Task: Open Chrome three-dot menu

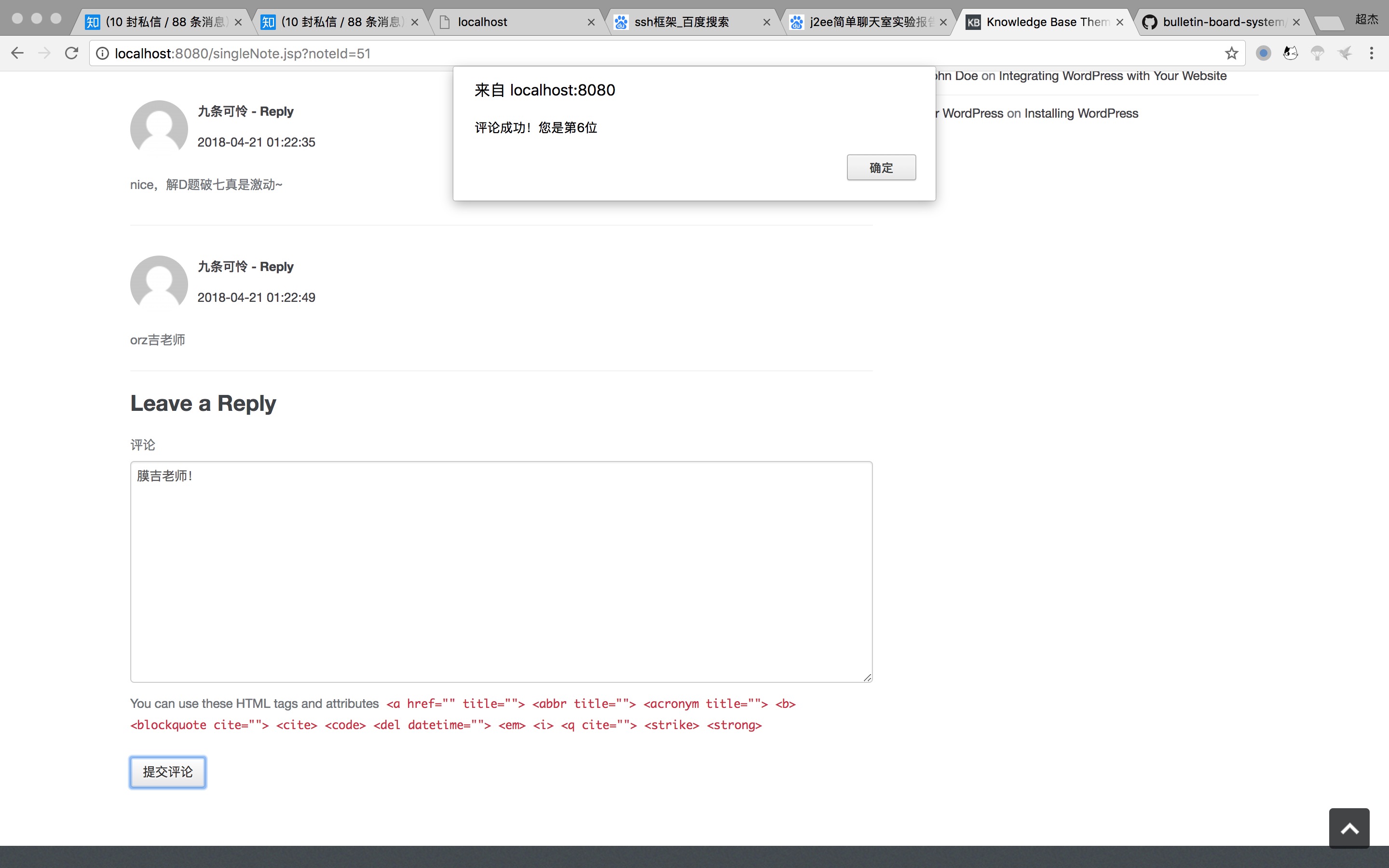Action: coord(1371,54)
